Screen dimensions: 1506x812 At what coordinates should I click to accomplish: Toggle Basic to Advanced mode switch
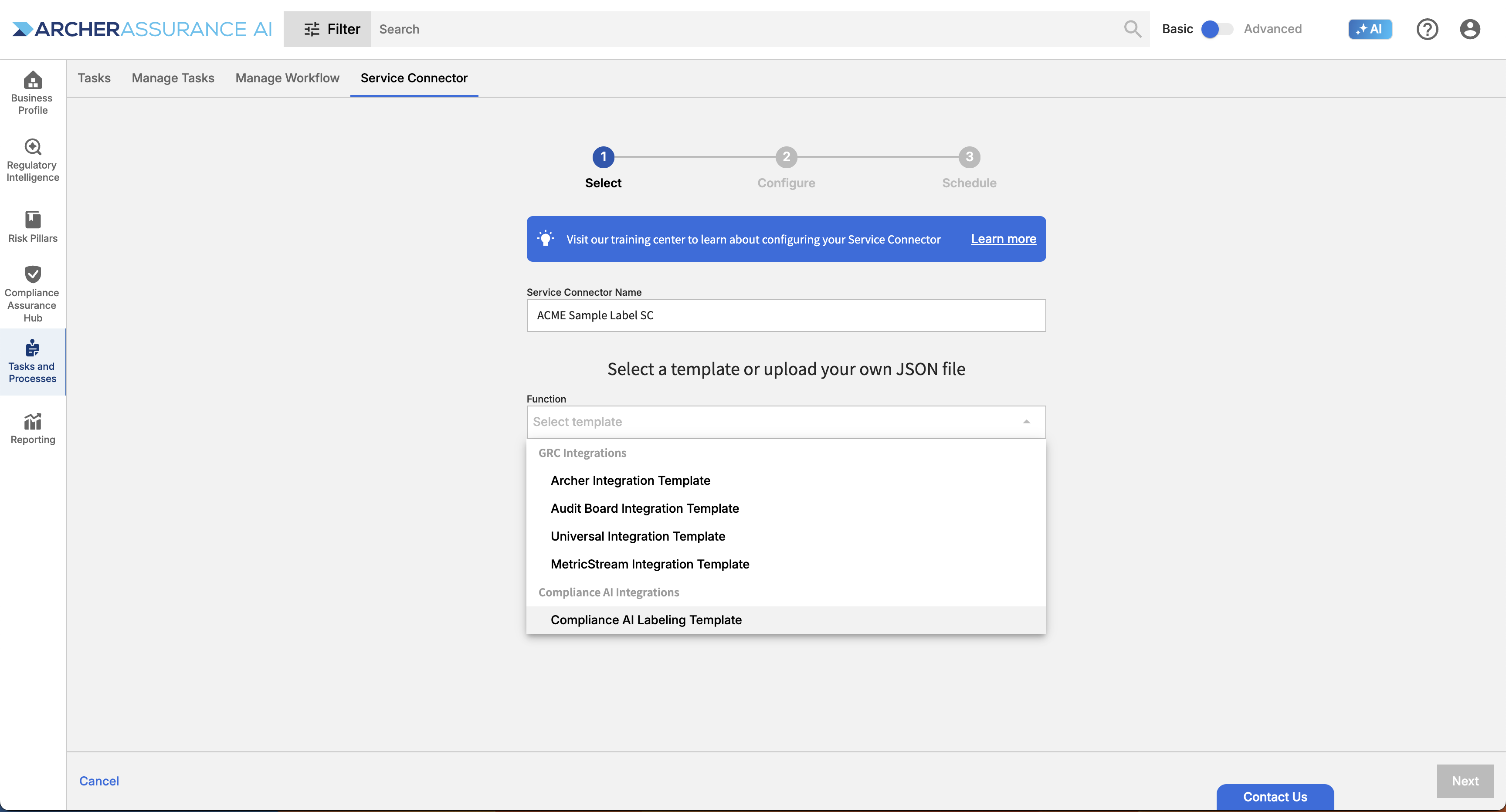(x=1217, y=29)
